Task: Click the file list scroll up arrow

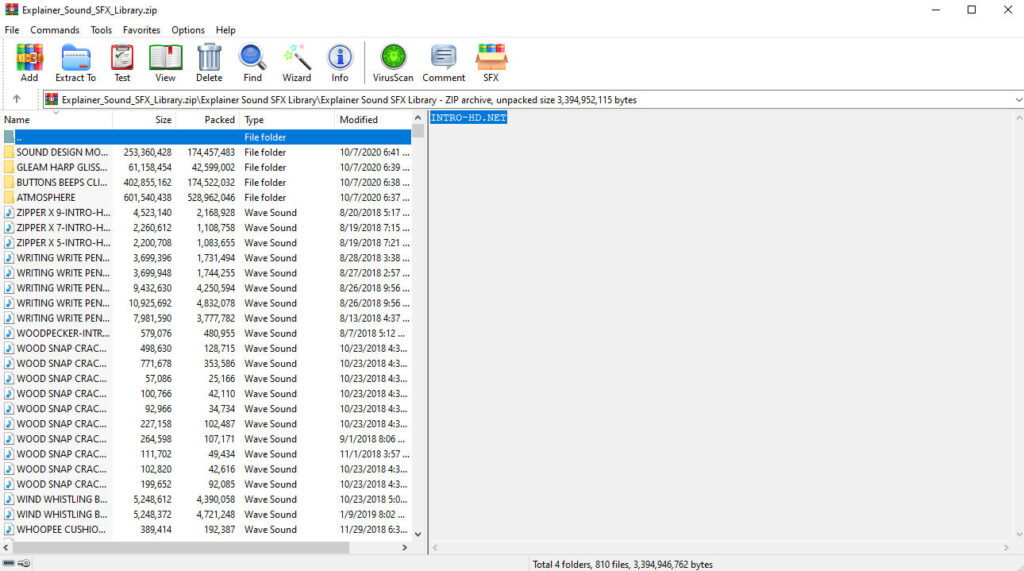Action: pos(418,118)
